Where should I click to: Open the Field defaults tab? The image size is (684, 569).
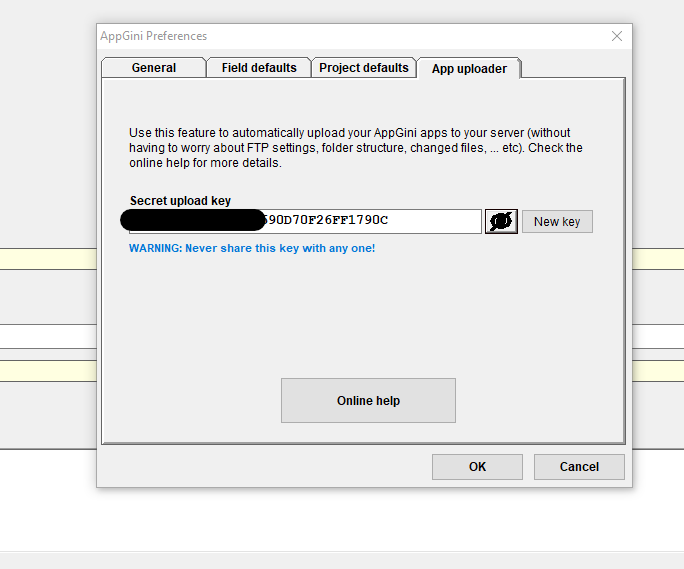259,68
